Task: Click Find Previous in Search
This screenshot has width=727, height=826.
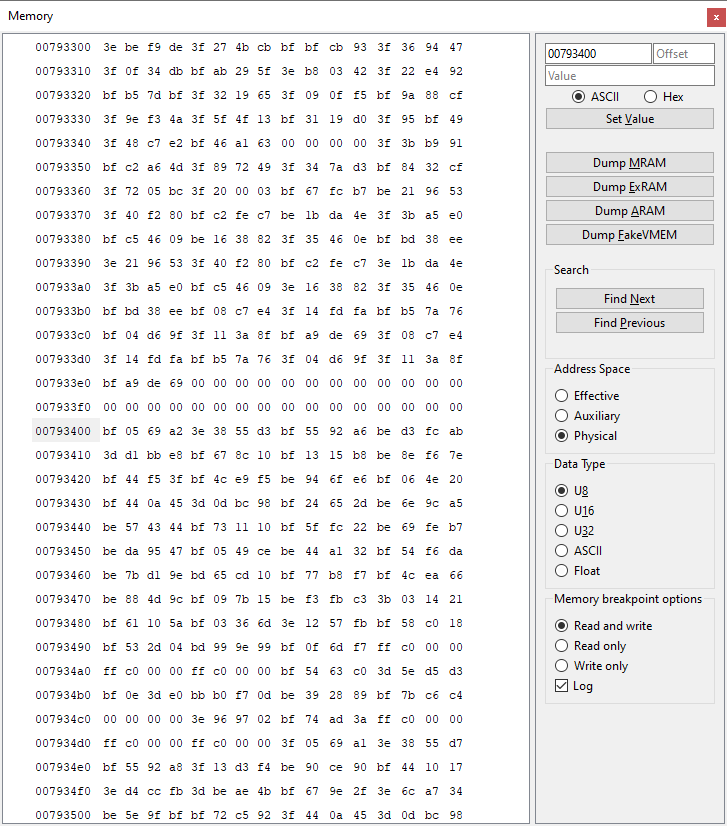Action: pos(630,322)
